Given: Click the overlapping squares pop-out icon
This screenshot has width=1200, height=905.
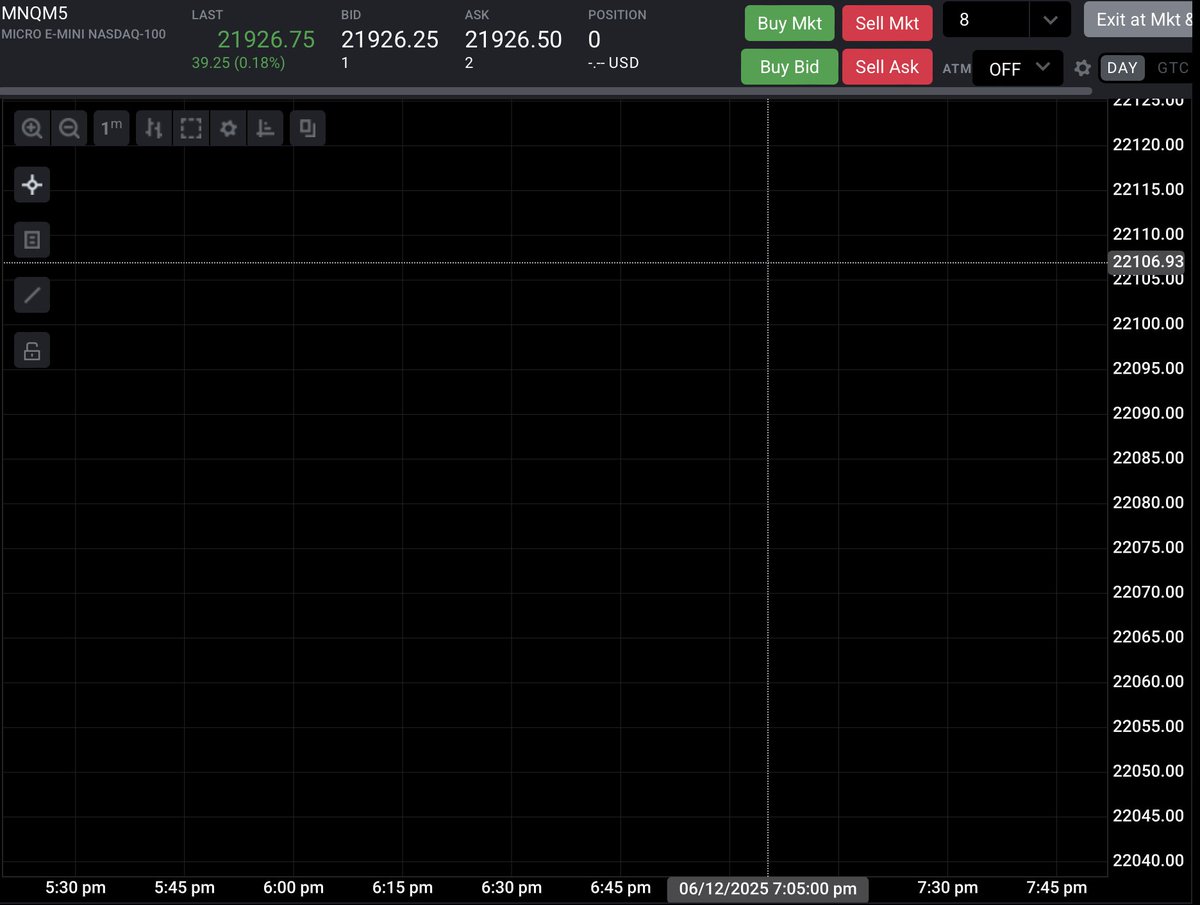Looking at the screenshot, I should pyautogui.click(x=308, y=128).
